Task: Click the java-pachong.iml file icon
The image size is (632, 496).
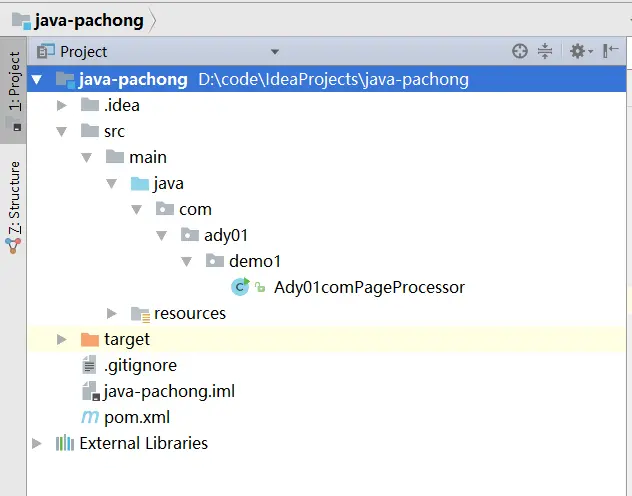Action: coord(91,391)
